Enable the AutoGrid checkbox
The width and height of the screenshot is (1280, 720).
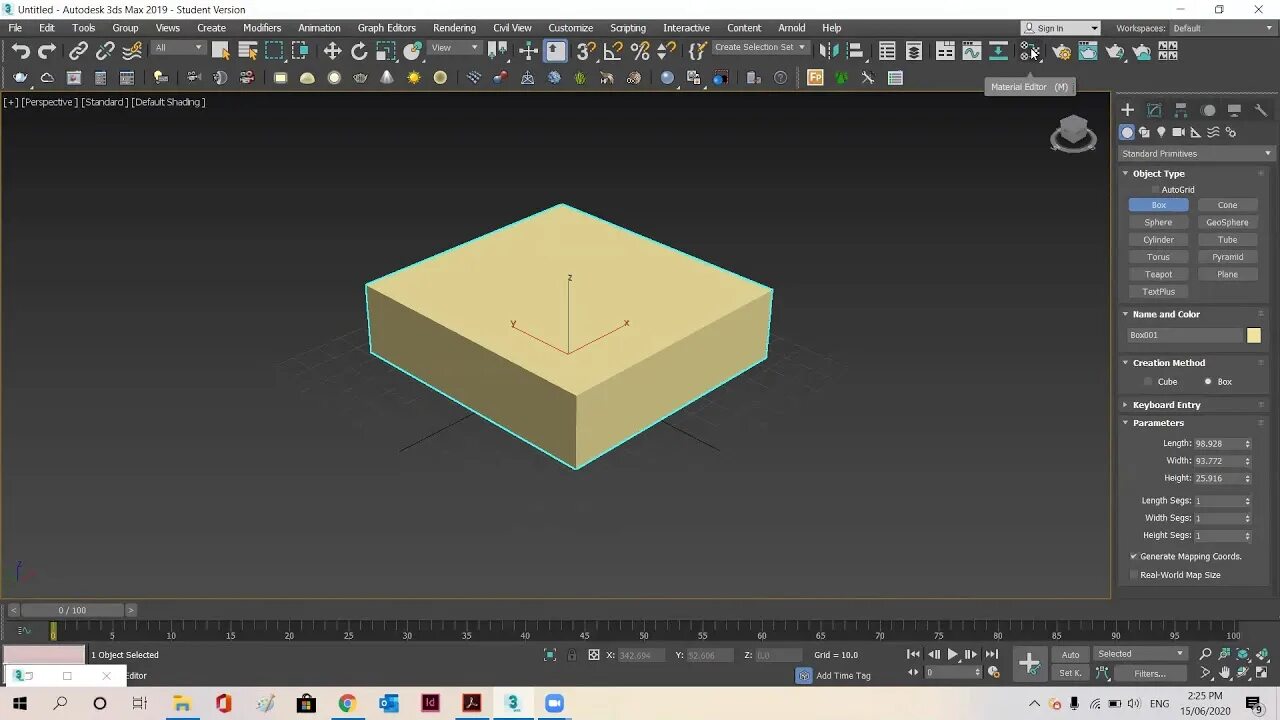coord(1155,190)
